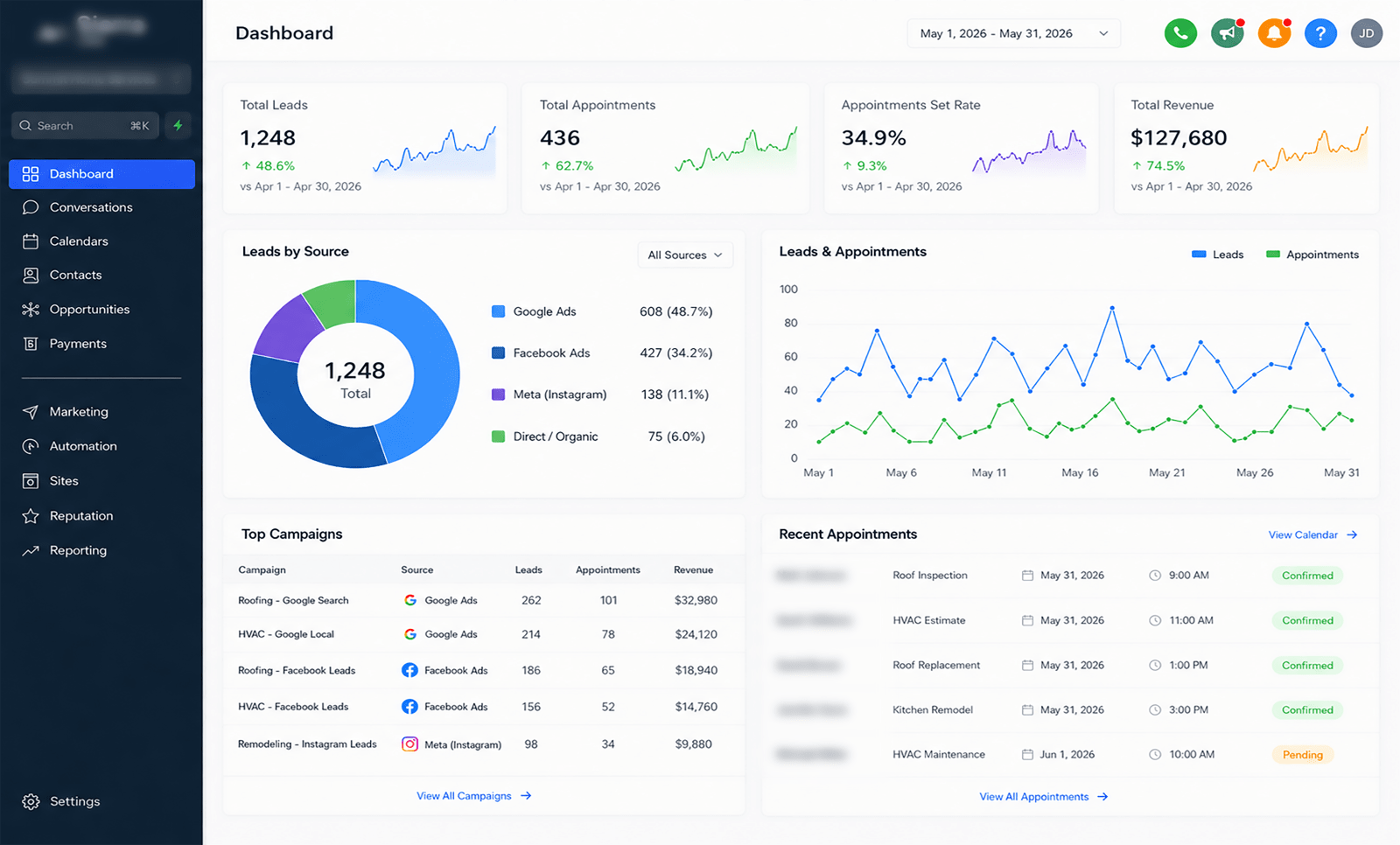Navigate to Reporting in the sidebar
Screen dimensions: 1400x845
(78, 550)
